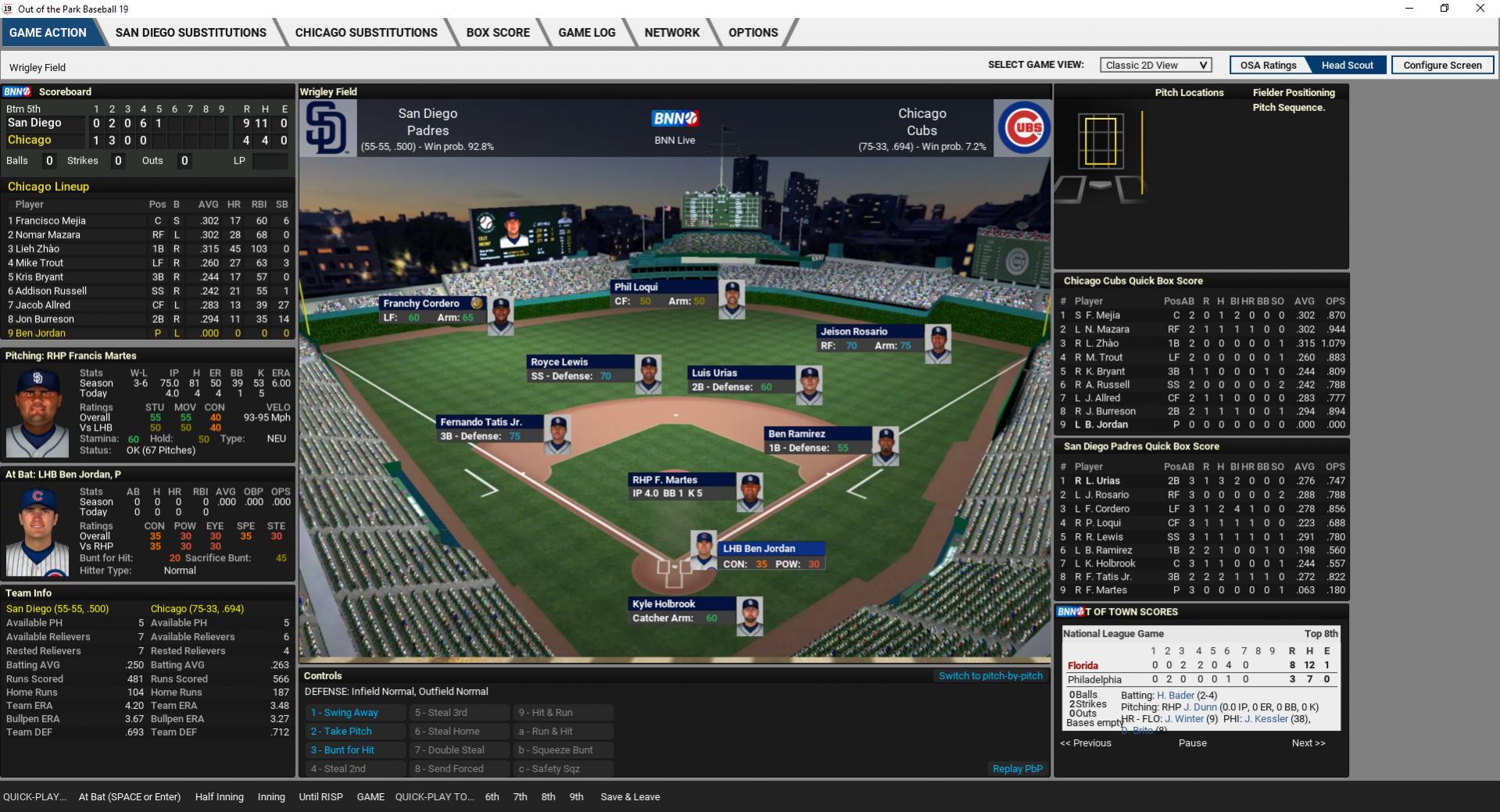Click Switch to pitch-by-pitch link
Screen dimensions: 1500x812
pos(990,676)
